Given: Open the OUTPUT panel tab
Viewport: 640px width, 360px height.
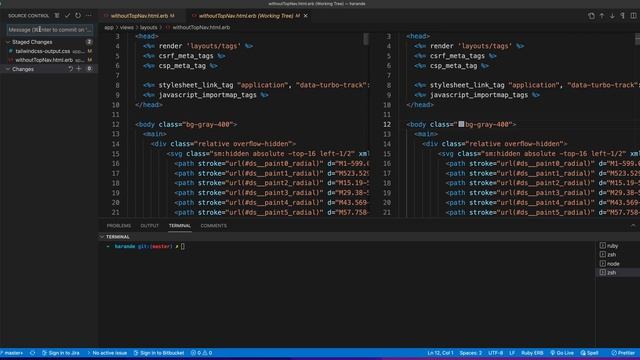Looking at the screenshot, I should pos(150,226).
